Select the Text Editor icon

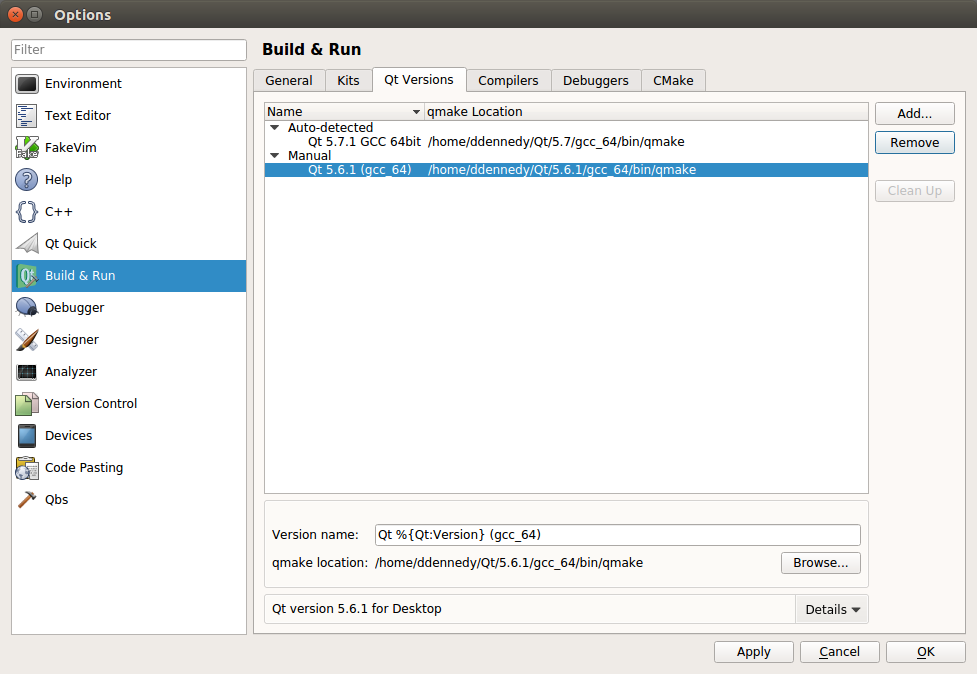tap(27, 116)
